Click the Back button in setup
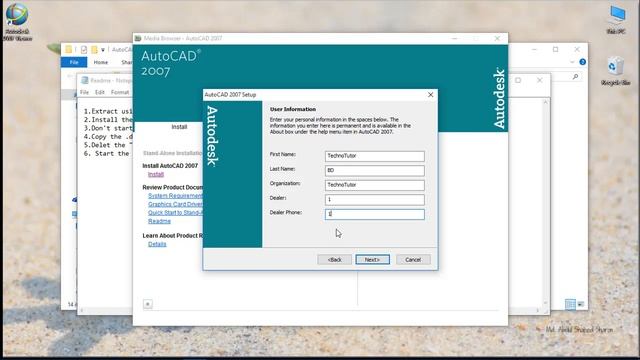 [334, 260]
